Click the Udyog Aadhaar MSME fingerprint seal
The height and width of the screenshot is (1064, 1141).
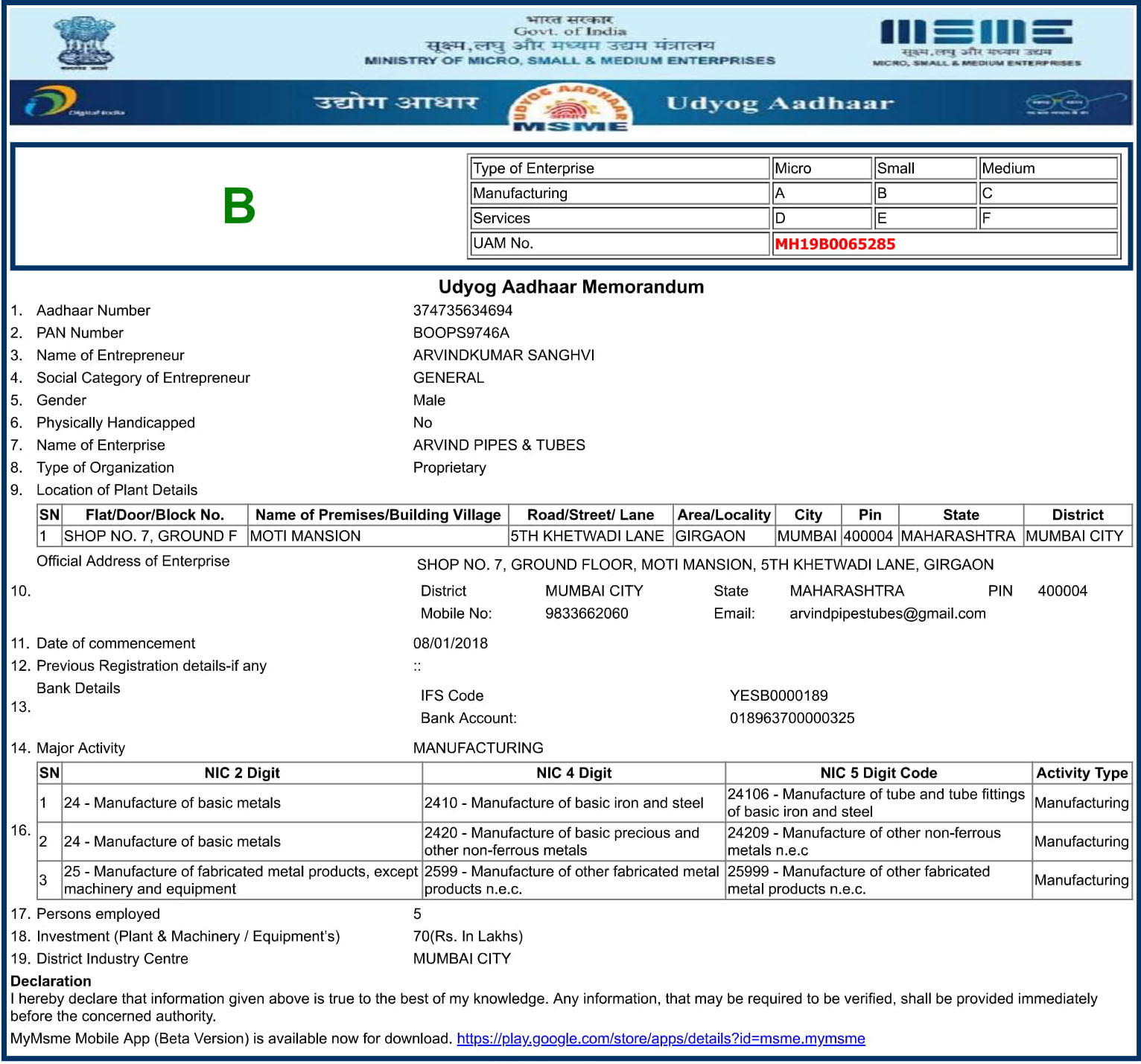tap(570, 108)
